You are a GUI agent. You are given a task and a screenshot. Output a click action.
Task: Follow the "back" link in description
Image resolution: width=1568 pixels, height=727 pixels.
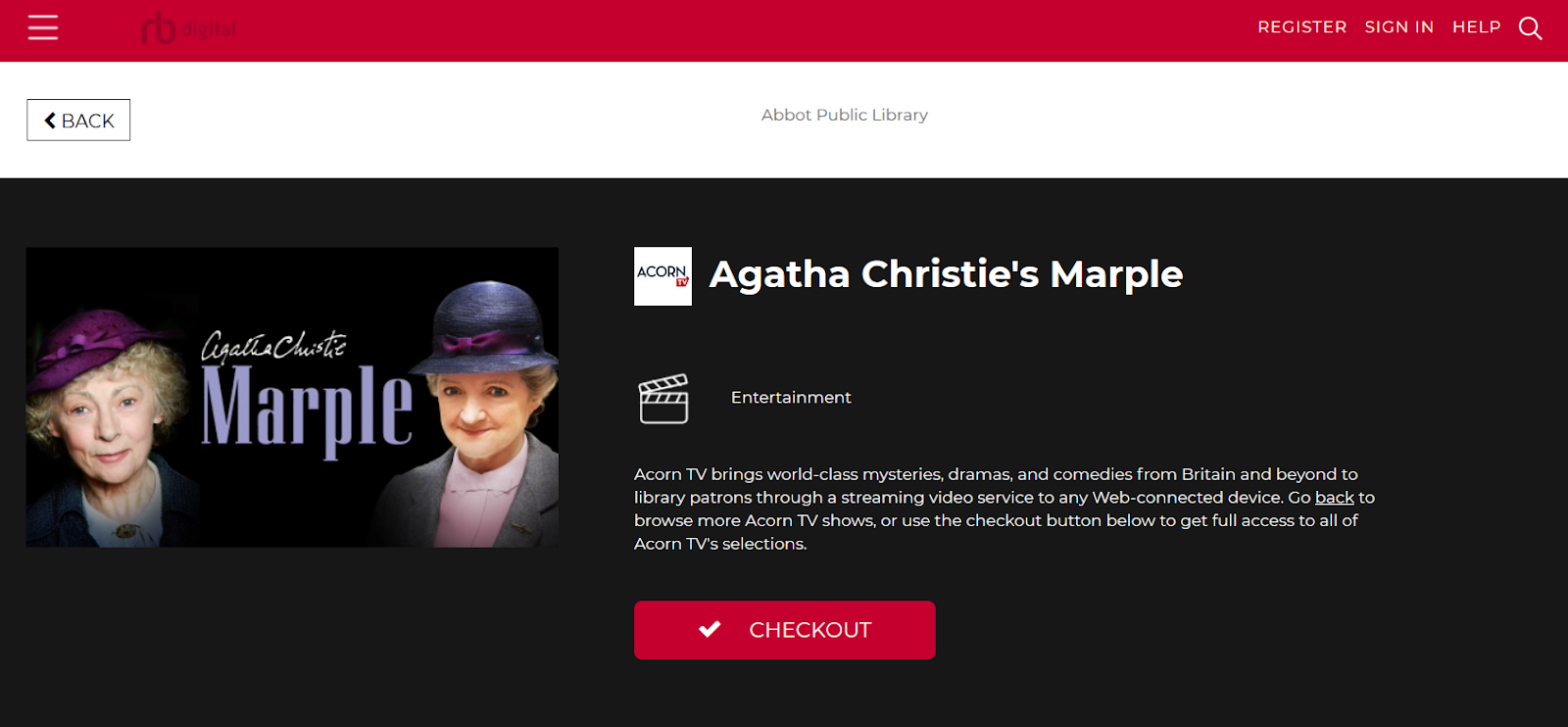click(x=1334, y=498)
